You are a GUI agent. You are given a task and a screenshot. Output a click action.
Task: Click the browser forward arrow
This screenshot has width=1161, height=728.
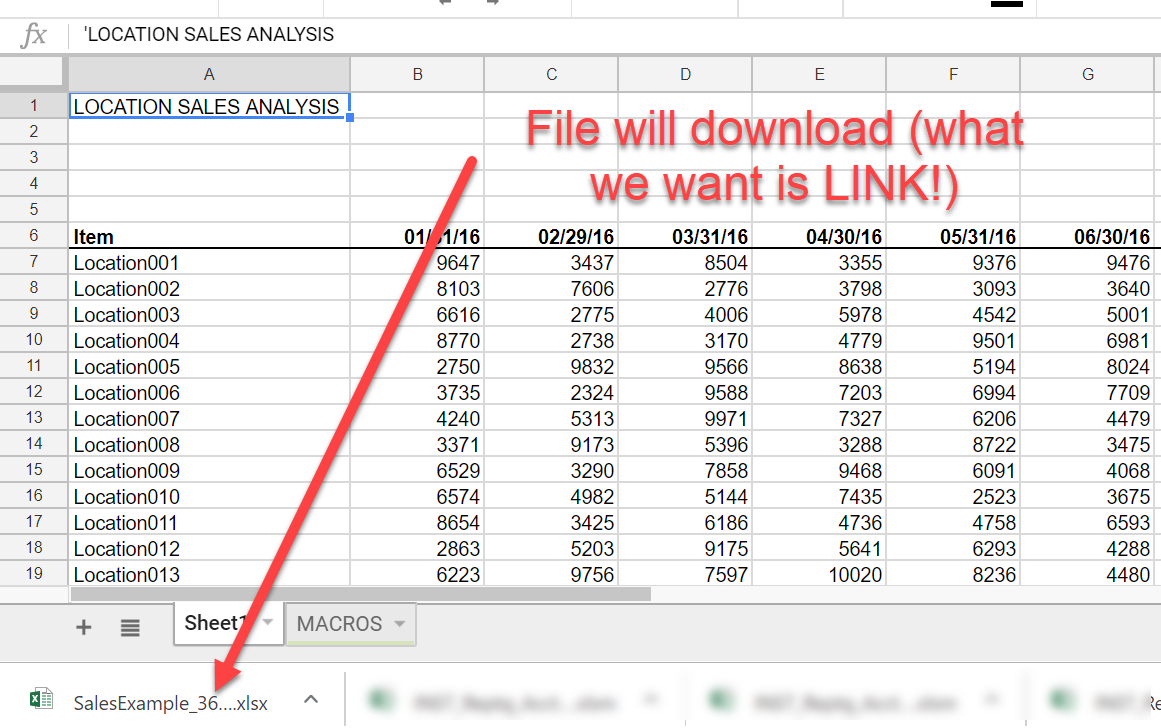pos(490,4)
